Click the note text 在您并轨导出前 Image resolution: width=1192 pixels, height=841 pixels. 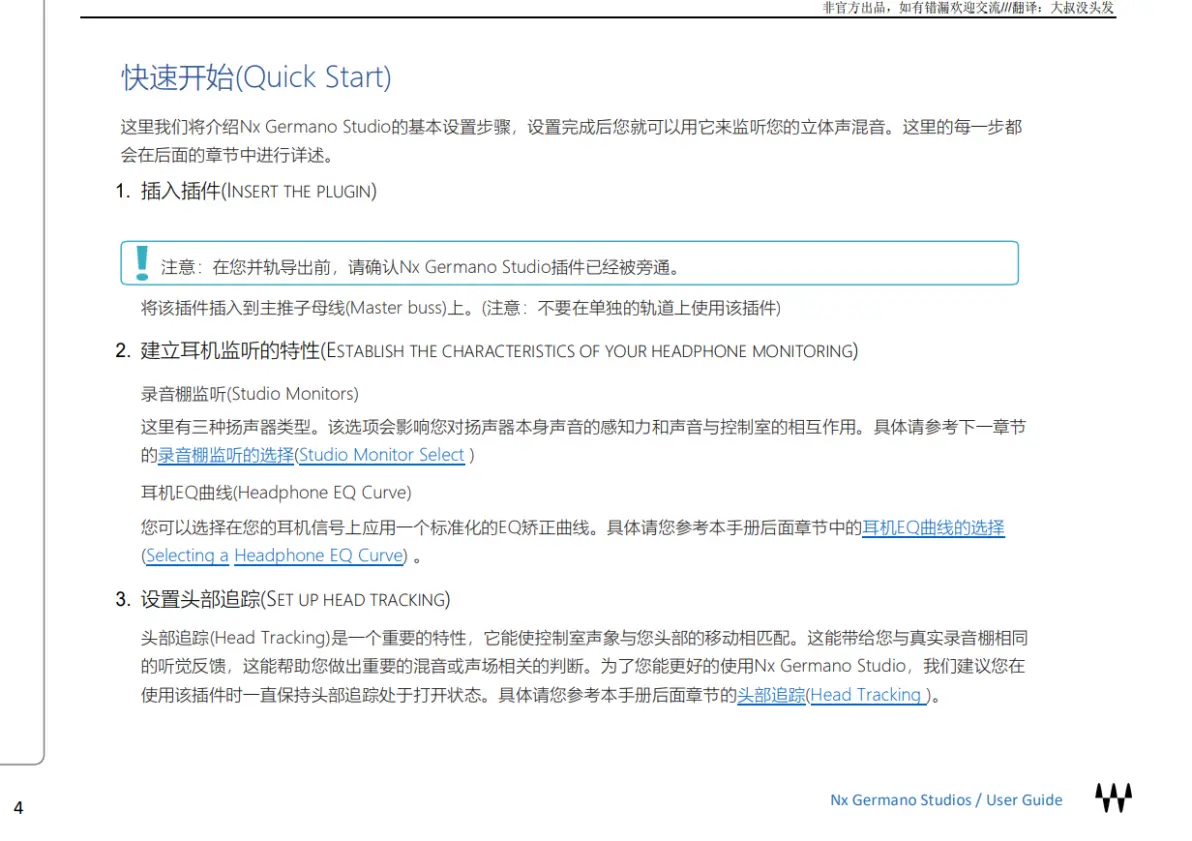click(x=420, y=268)
